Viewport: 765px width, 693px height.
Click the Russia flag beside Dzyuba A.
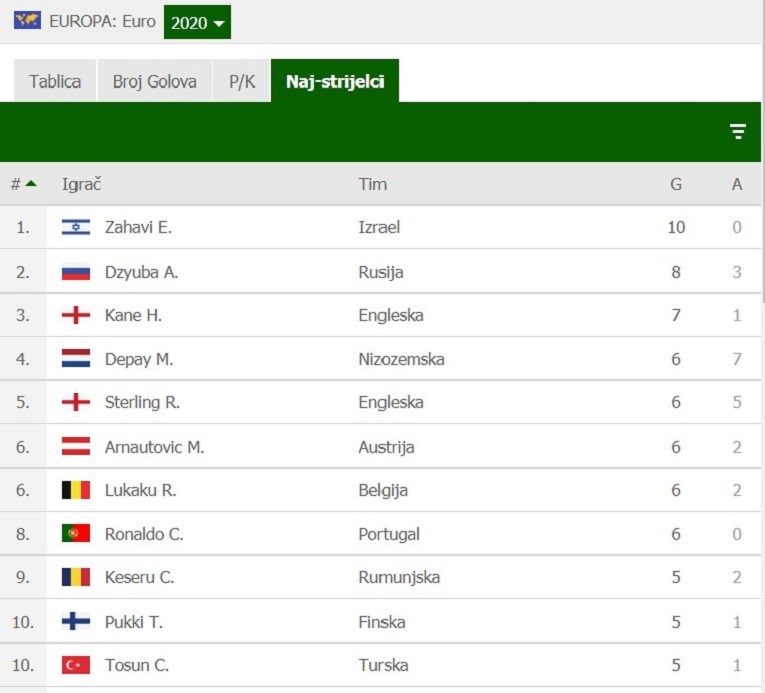coord(76,272)
